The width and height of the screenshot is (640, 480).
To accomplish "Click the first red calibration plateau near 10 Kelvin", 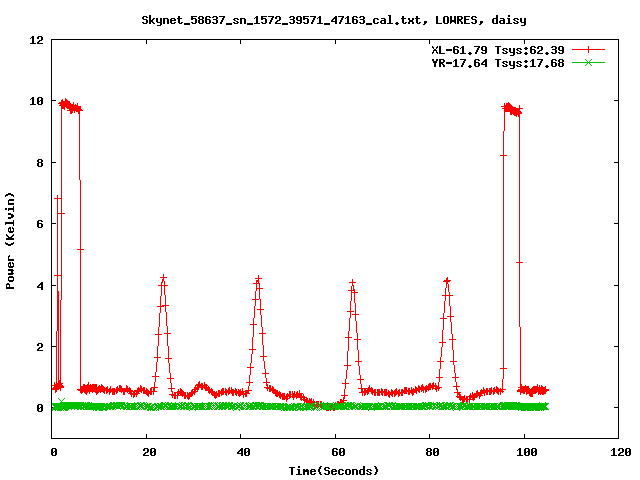I will [70, 106].
